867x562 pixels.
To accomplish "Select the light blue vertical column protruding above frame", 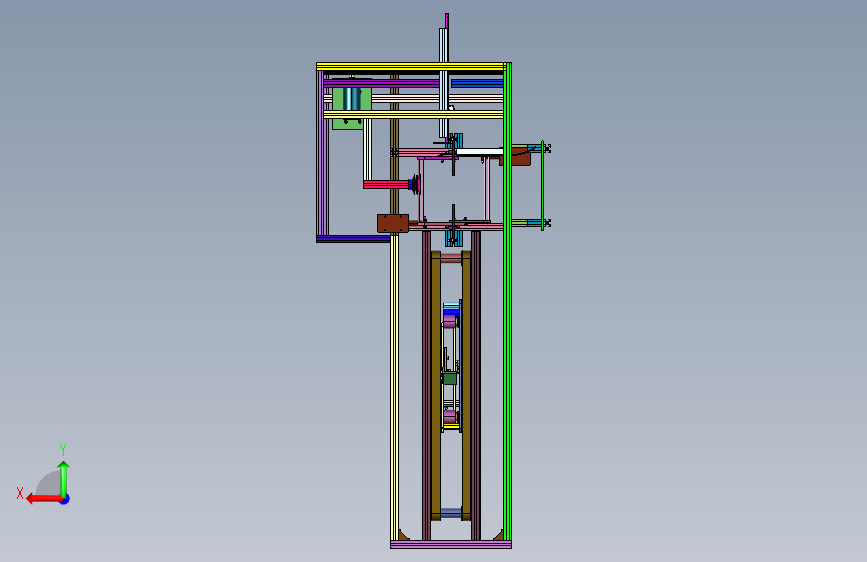I will pos(443,83).
